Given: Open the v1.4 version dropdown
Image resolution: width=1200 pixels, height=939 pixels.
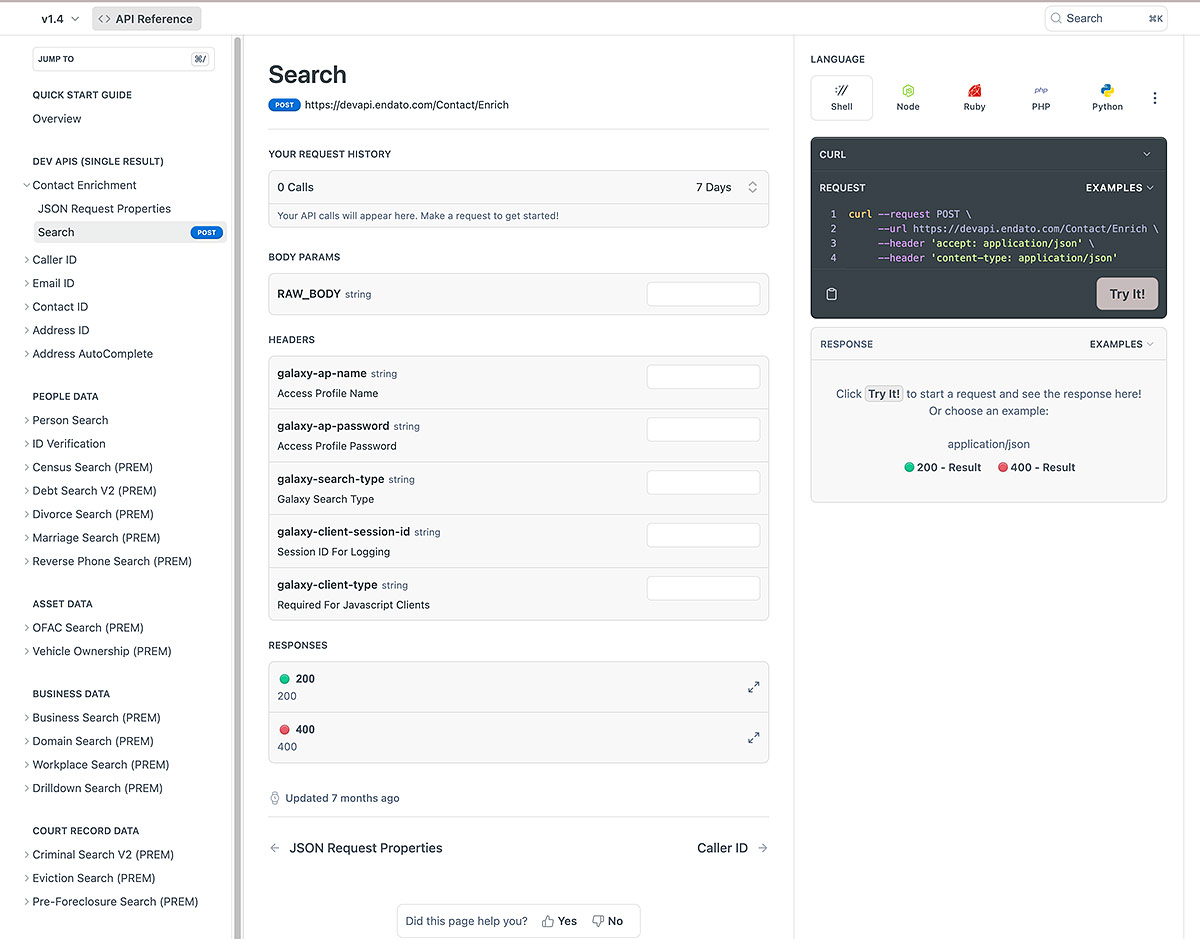Looking at the screenshot, I should (x=60, y=18).
